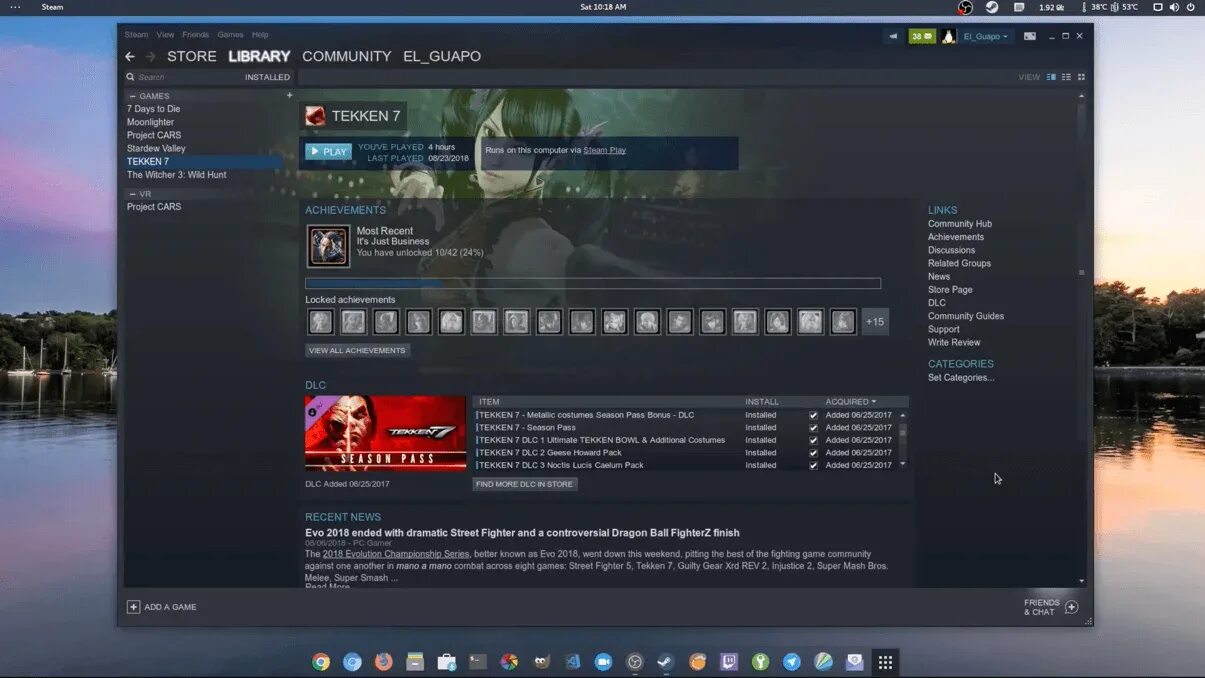Open Twitch from the dock

pos(729,662)
